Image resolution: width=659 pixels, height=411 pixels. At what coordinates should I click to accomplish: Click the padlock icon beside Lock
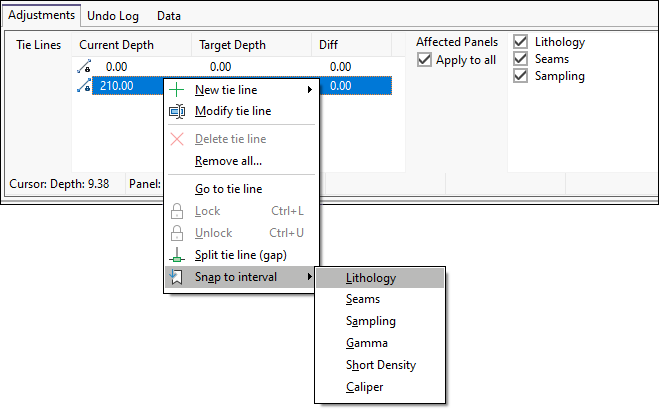pos(177,211)
